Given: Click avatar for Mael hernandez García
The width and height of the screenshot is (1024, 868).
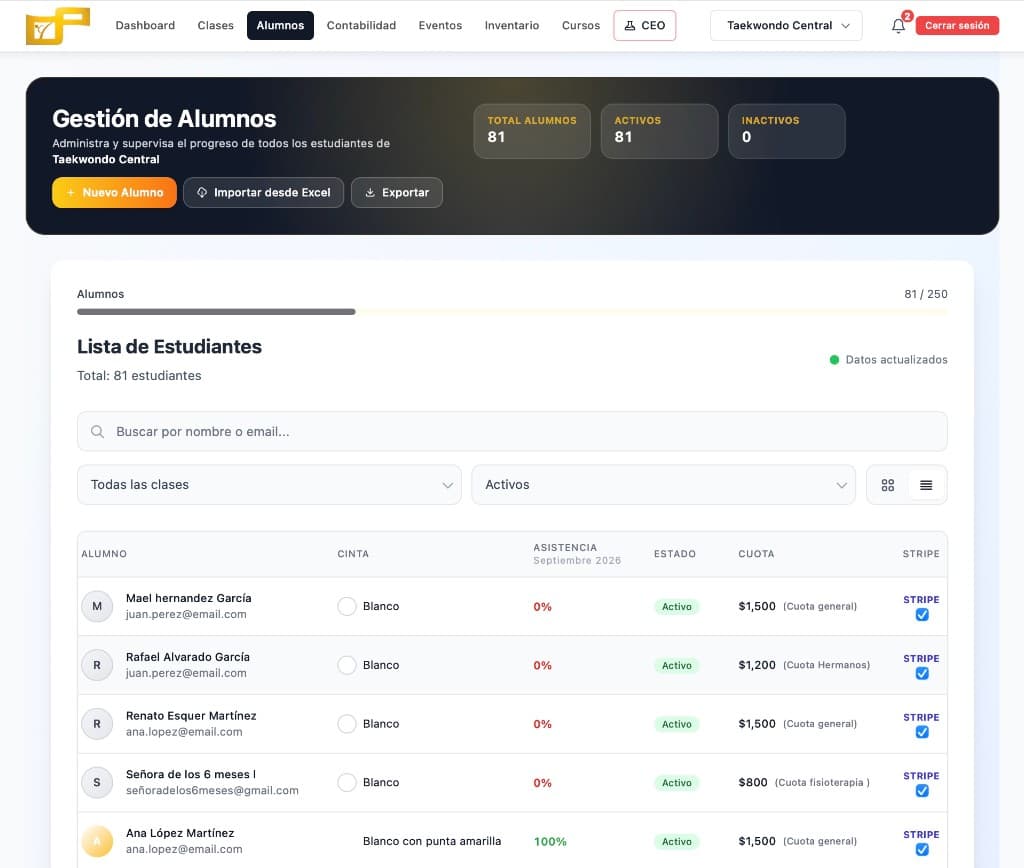Looking at the screenshot, I should click(x=97, y=606).
